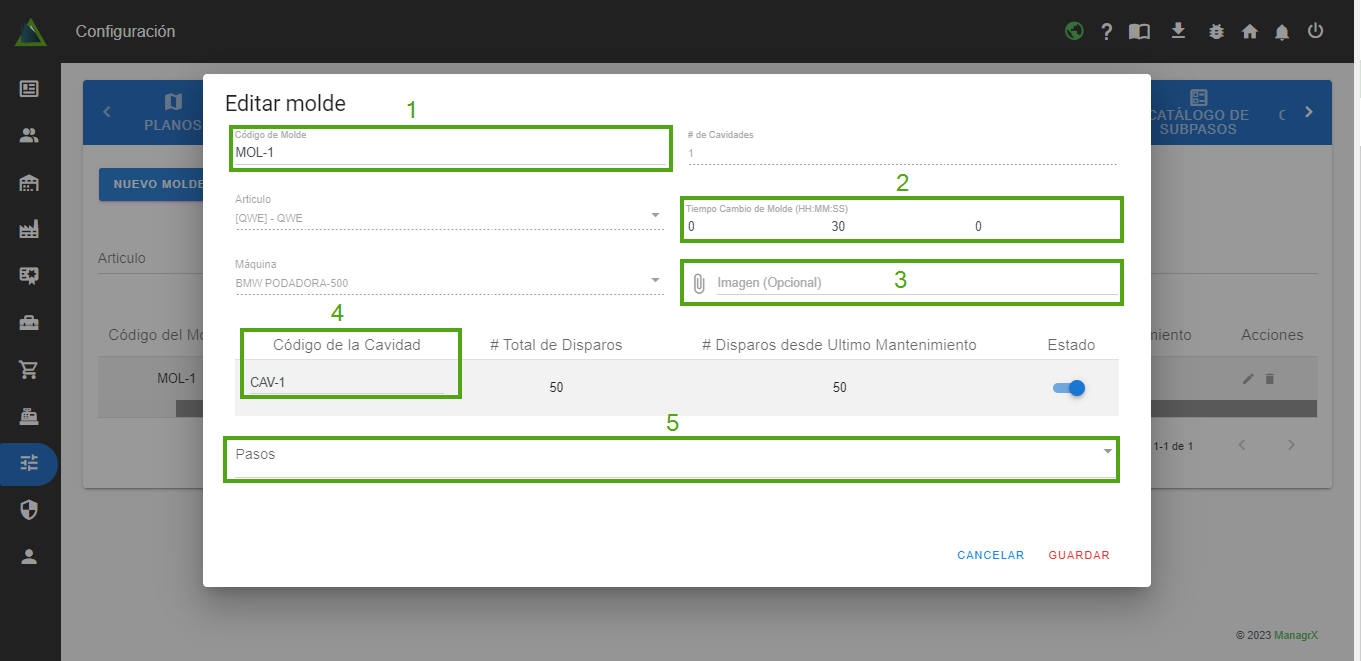Log out using the power icon
Image resolution: width=1361 pixels, height=661 pixels.
click(1316, 31)
